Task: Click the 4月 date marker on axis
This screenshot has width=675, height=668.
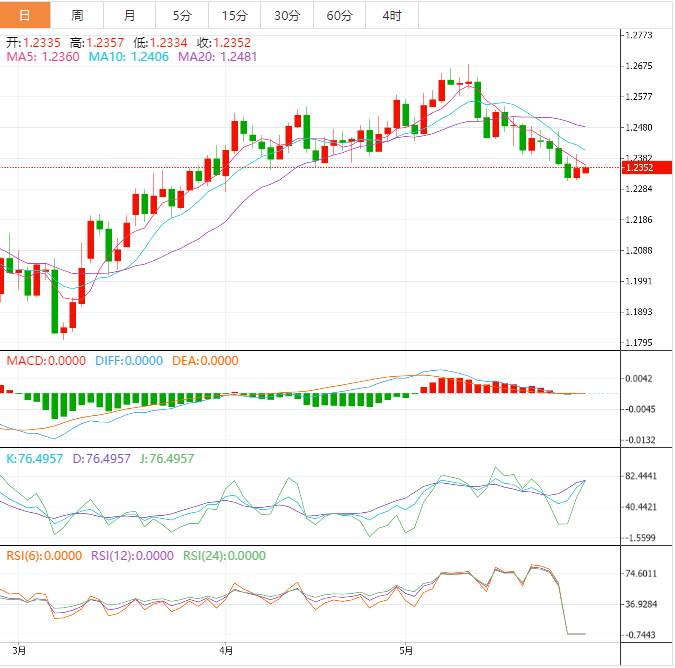Action: 226,650
